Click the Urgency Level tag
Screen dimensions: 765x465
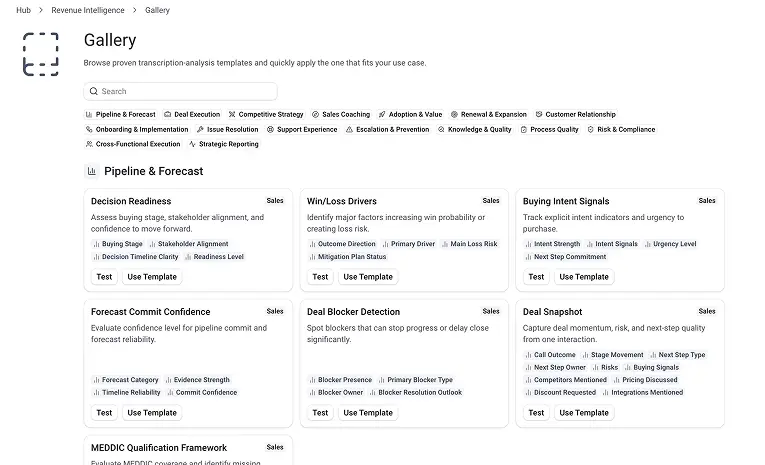(670, 244)
